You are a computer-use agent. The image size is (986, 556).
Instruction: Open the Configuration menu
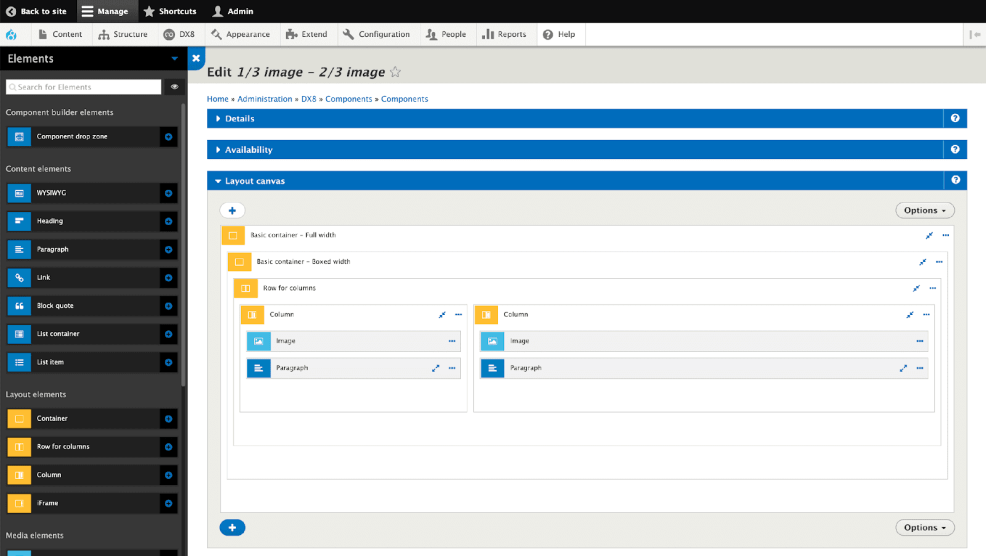pos(377,34)
